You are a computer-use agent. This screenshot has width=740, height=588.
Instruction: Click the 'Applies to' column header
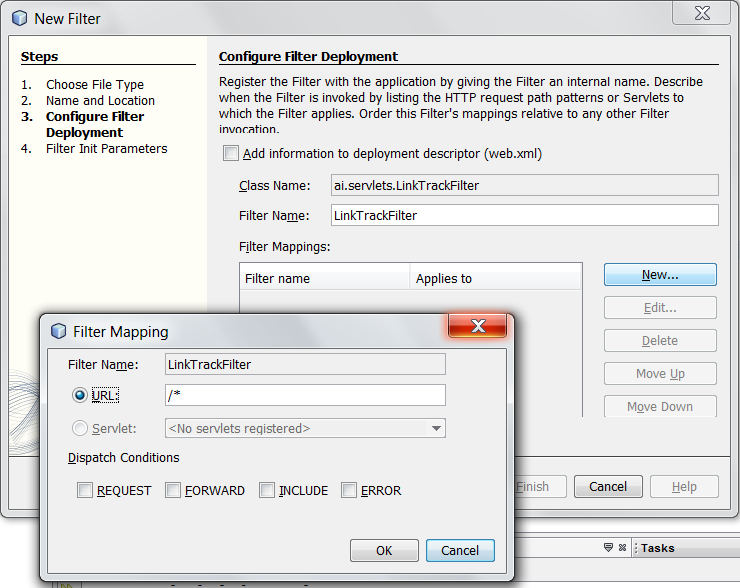pyautogui.click(x=496, y=278)
